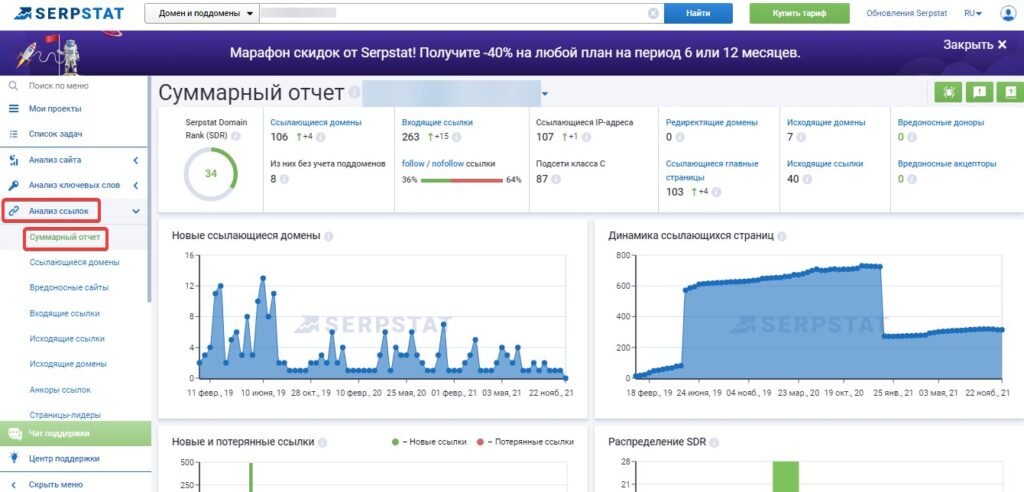Click the Исходящие ссылки metric link

tap(825, 164)
